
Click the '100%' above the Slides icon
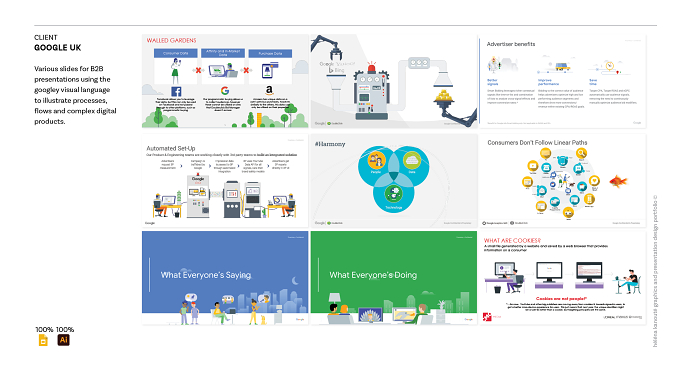(x=44, y=330)
